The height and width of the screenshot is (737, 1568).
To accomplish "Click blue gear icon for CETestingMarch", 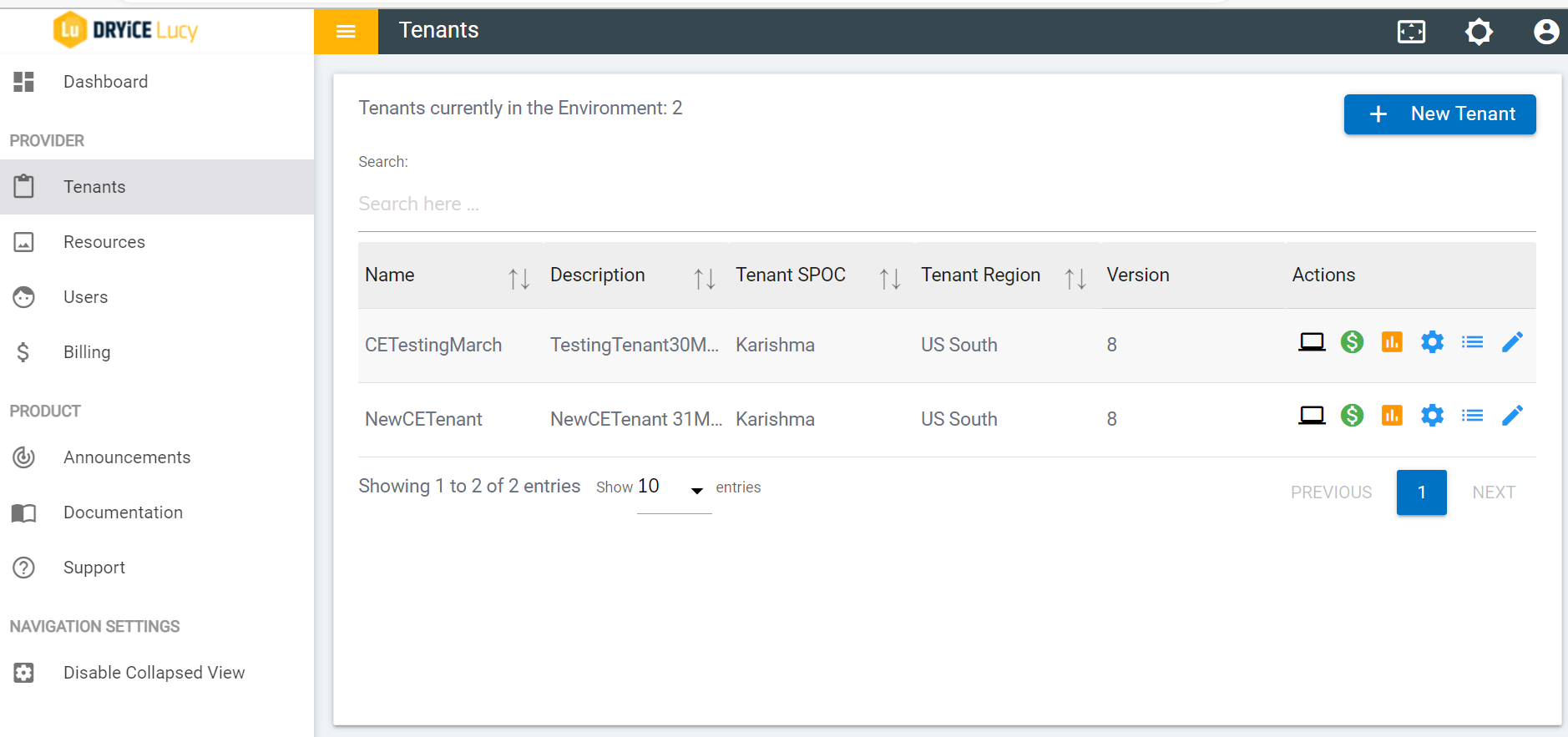I will click(1432, 342).
